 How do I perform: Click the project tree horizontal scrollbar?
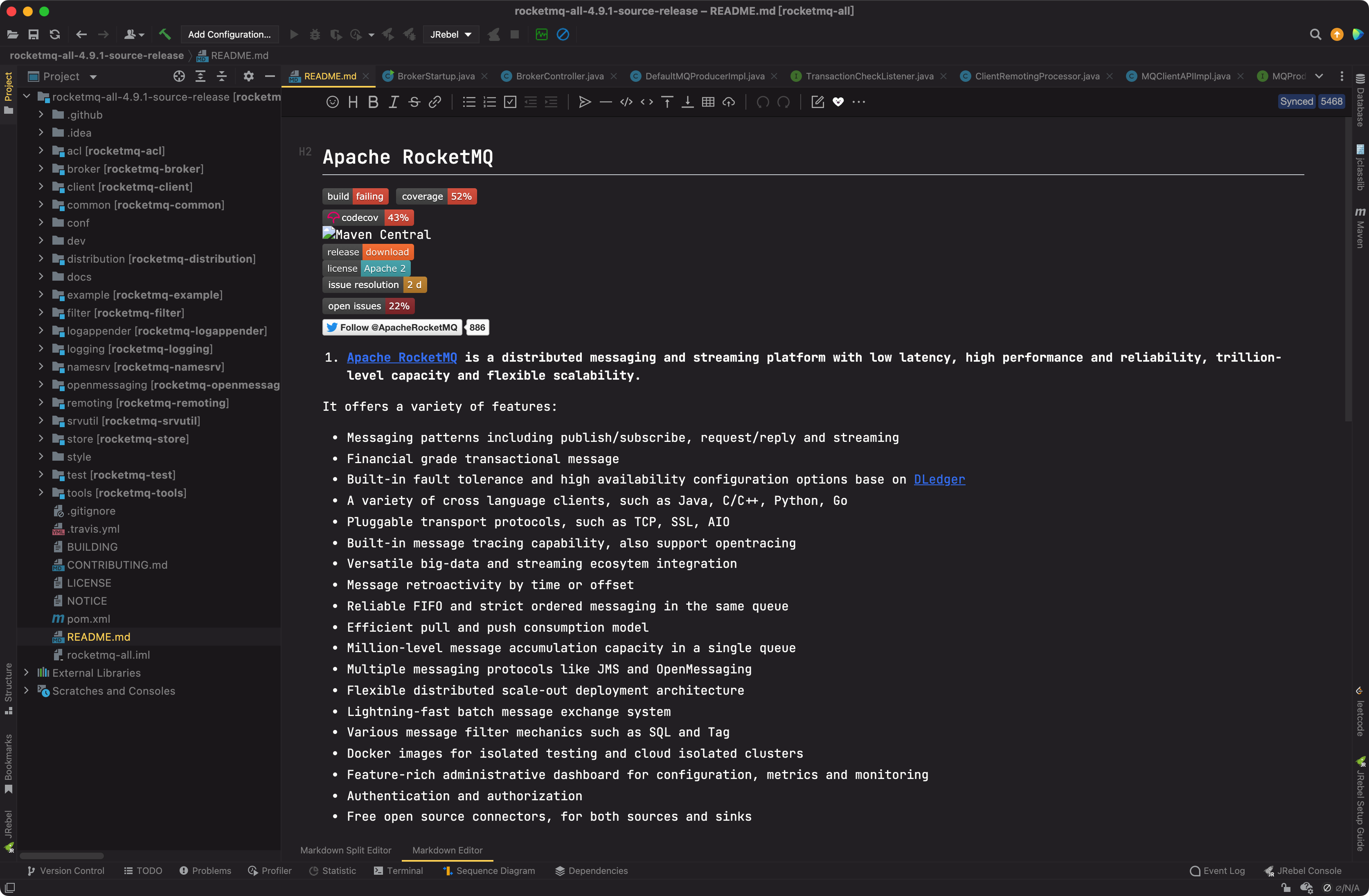point(61,856)
